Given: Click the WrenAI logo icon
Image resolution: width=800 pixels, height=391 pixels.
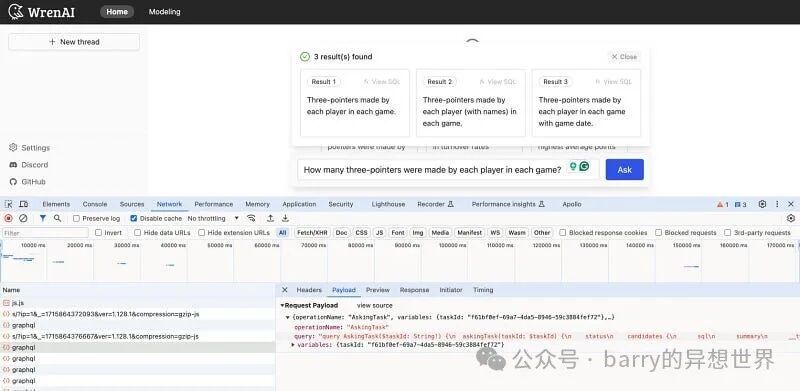Looking at the screenshot, I should pos(16,12).
